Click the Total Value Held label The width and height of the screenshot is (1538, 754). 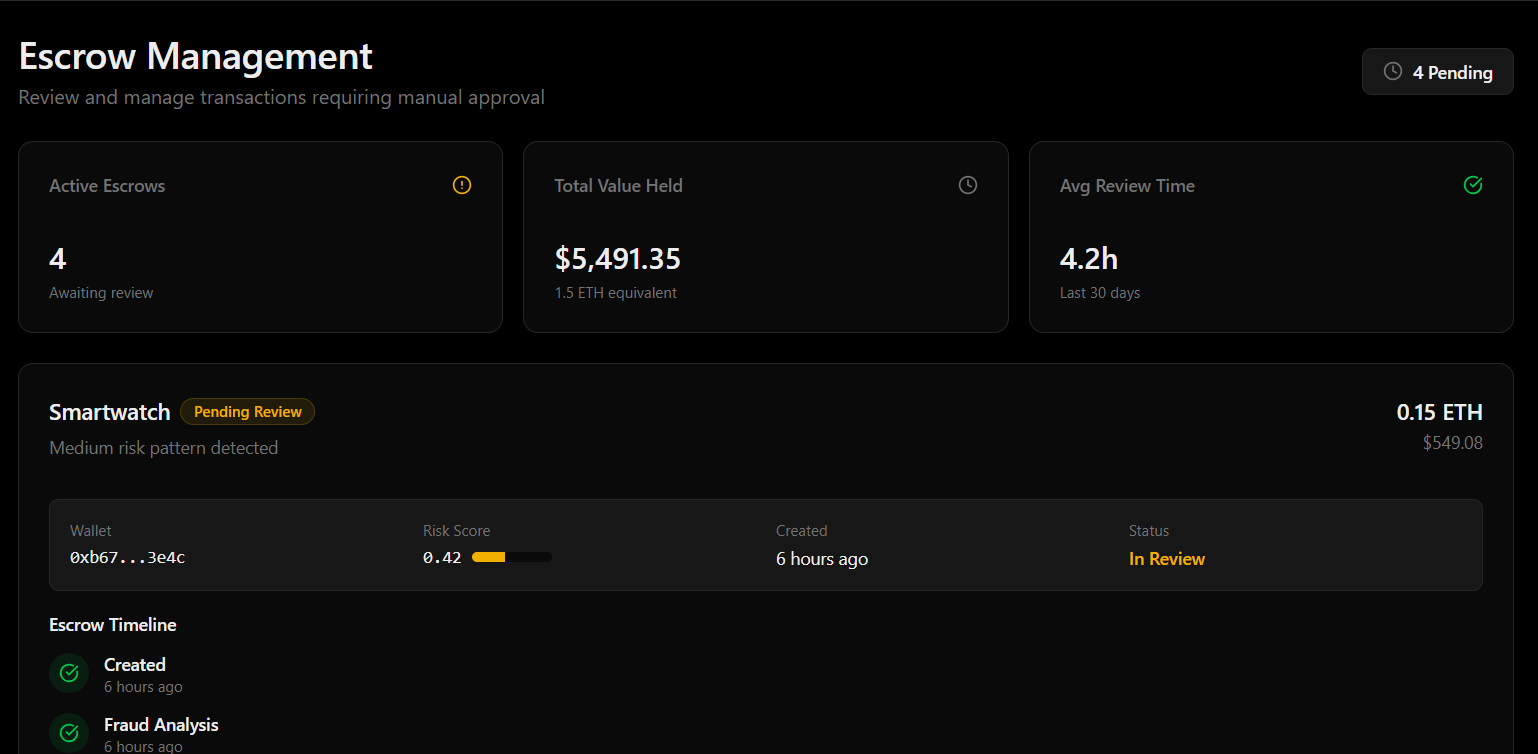pos(619,186)
